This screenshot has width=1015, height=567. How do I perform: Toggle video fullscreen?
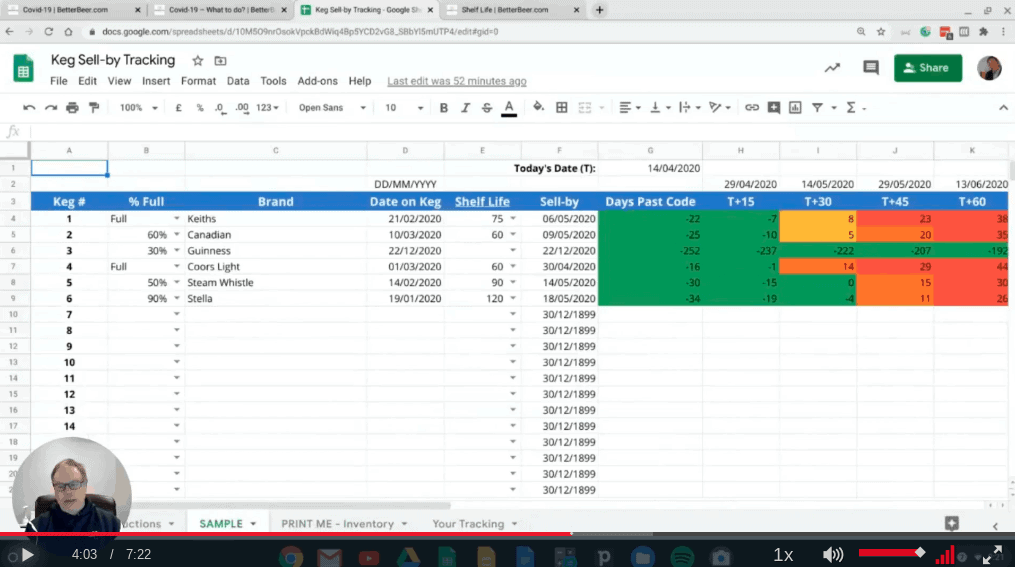tap(992, 554)
